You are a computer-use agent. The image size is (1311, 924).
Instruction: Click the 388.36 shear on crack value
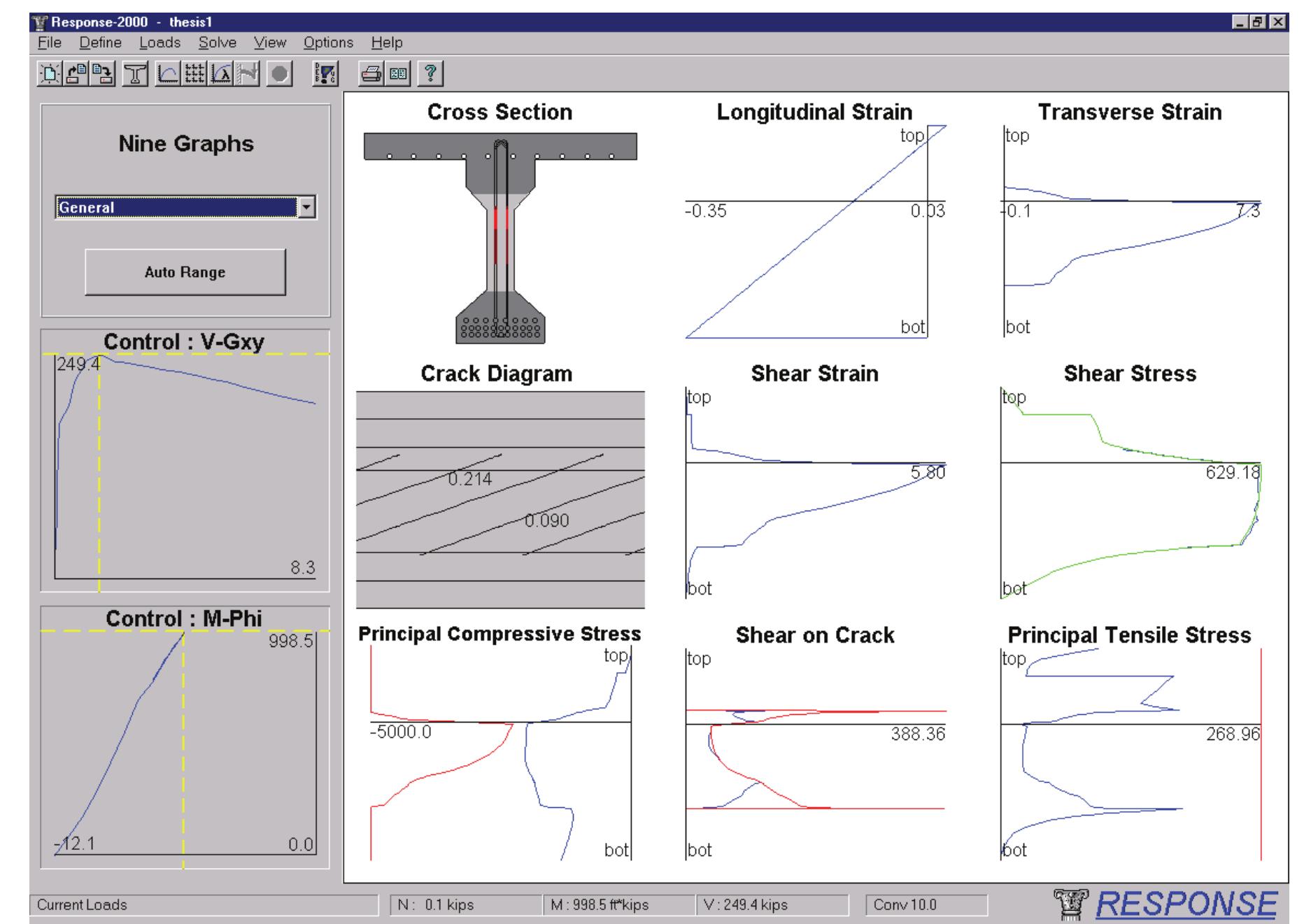[x=918, y=734]
